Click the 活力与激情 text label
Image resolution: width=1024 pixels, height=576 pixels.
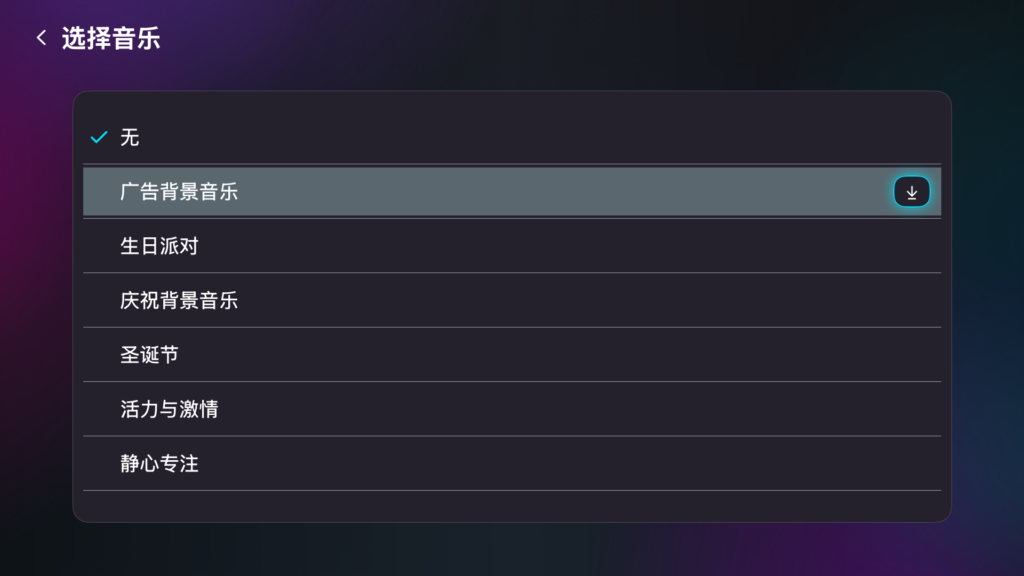tap(169, 409)
